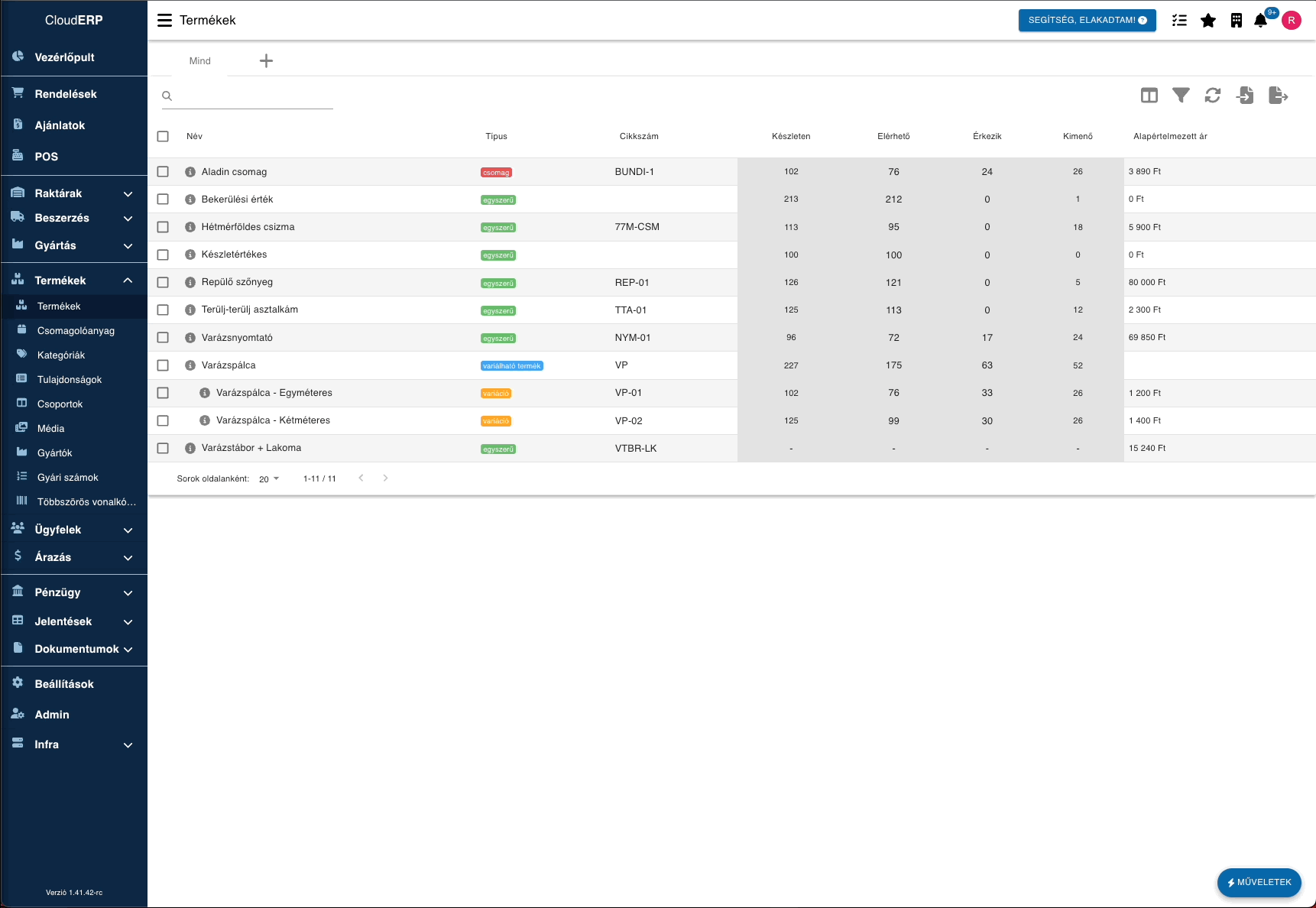This screenshot has width=1316, height=908.
Task: Click the search magnifier icon
Action: click(167, 96)
